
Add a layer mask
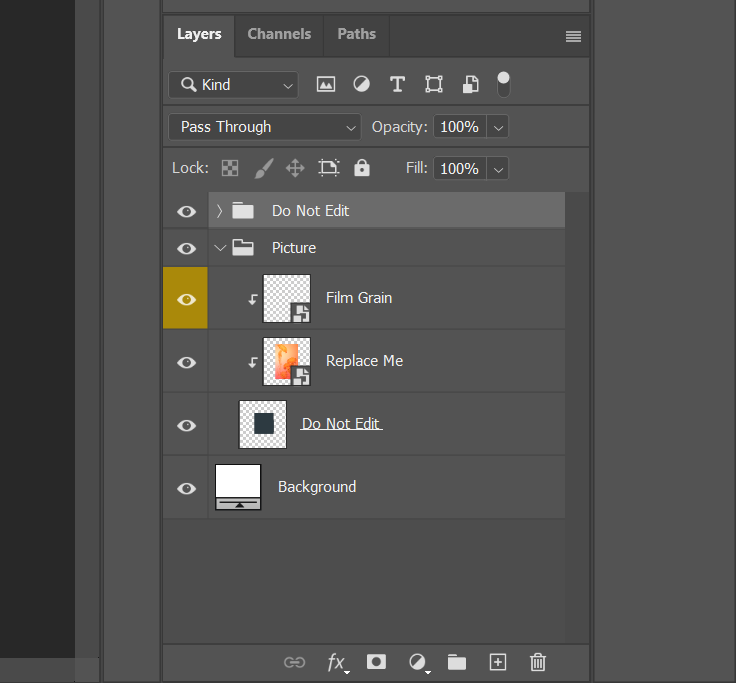[376, 662]
